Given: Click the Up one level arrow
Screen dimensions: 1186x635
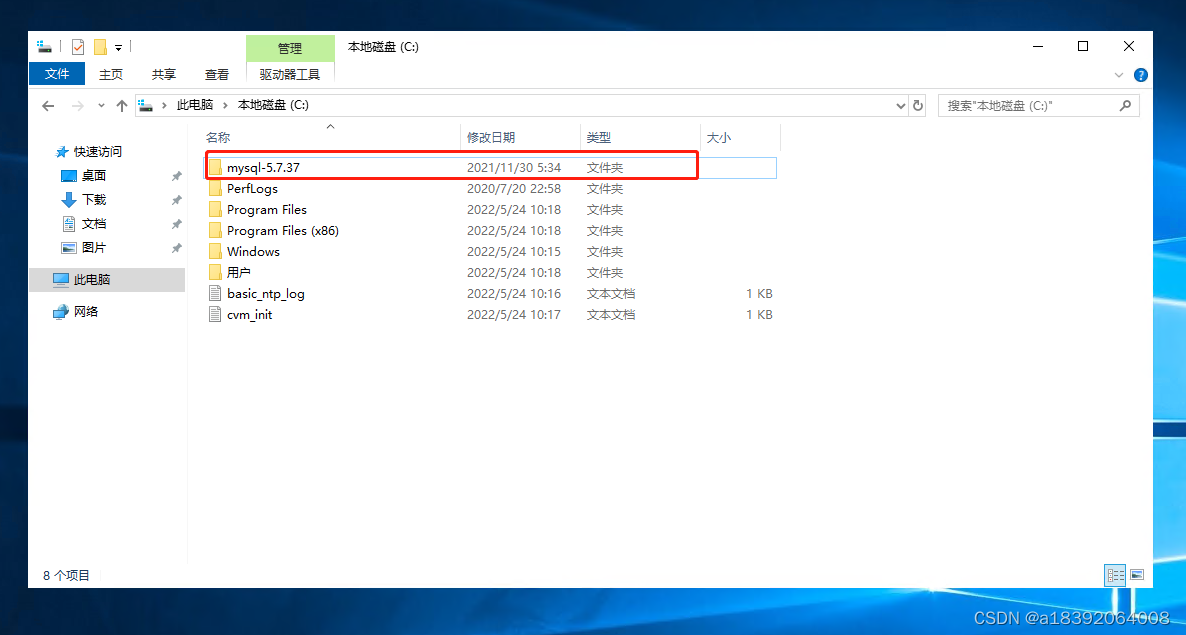Looking at the screenshot, I should click(x=121, y=105).
